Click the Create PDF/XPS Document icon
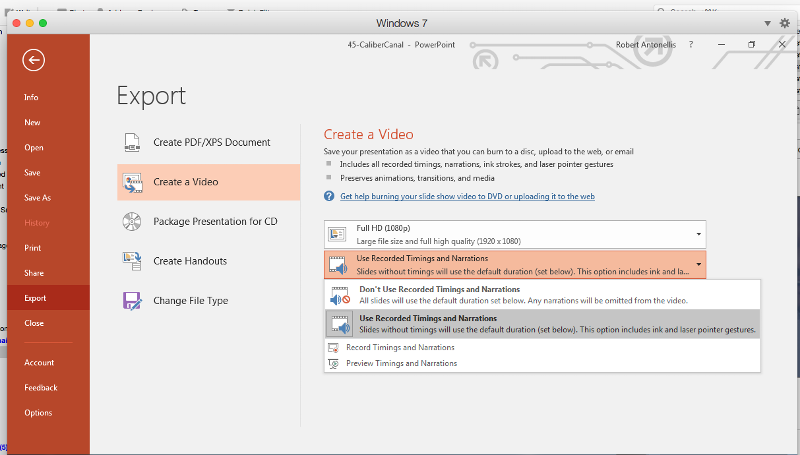Viewport: 800px width, 455px height. (132, 142)
